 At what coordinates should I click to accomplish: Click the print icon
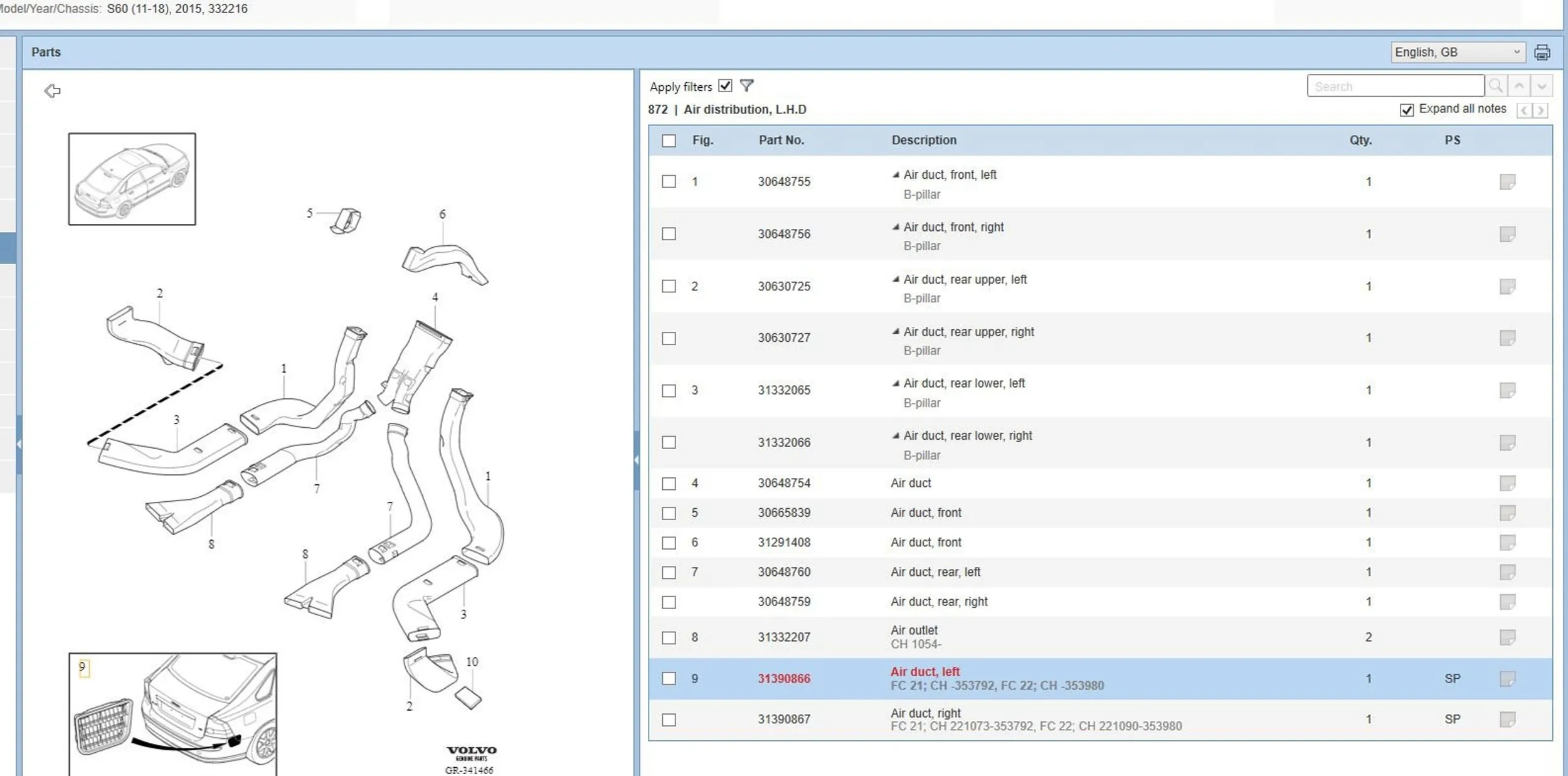pyautogui.click(x=1542, y=53)
